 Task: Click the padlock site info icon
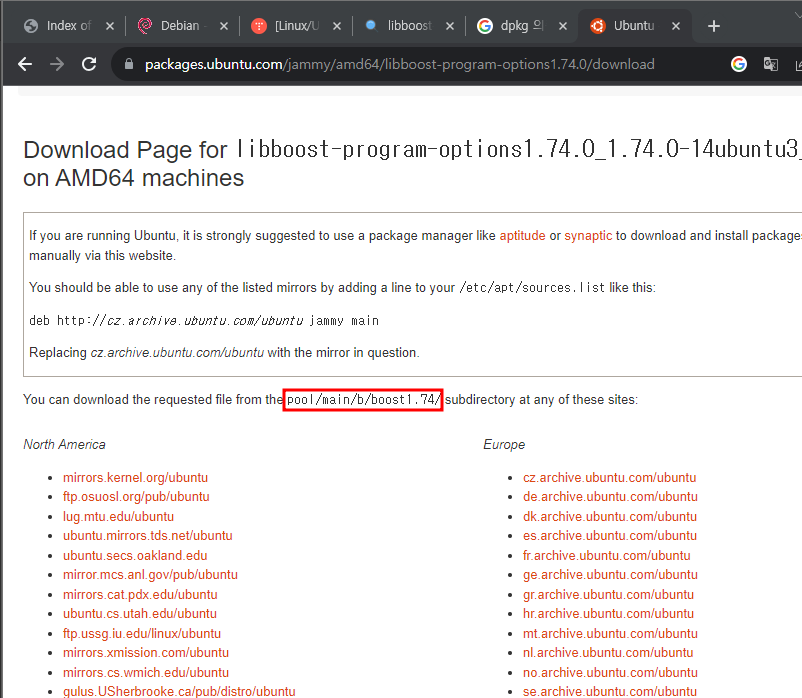tap(127, 65)
